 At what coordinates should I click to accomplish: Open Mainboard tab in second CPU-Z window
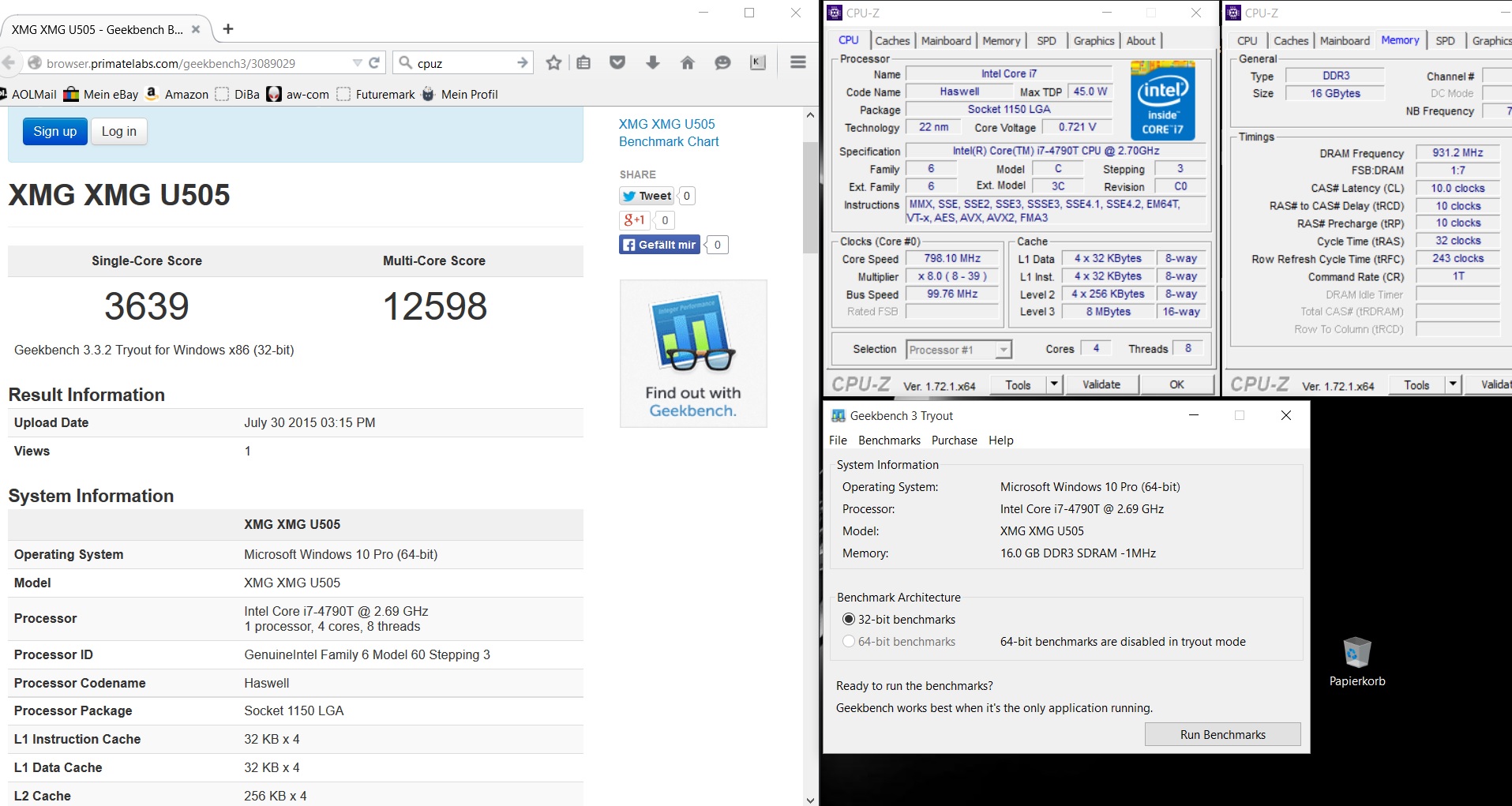click(x=1345, y=41)
